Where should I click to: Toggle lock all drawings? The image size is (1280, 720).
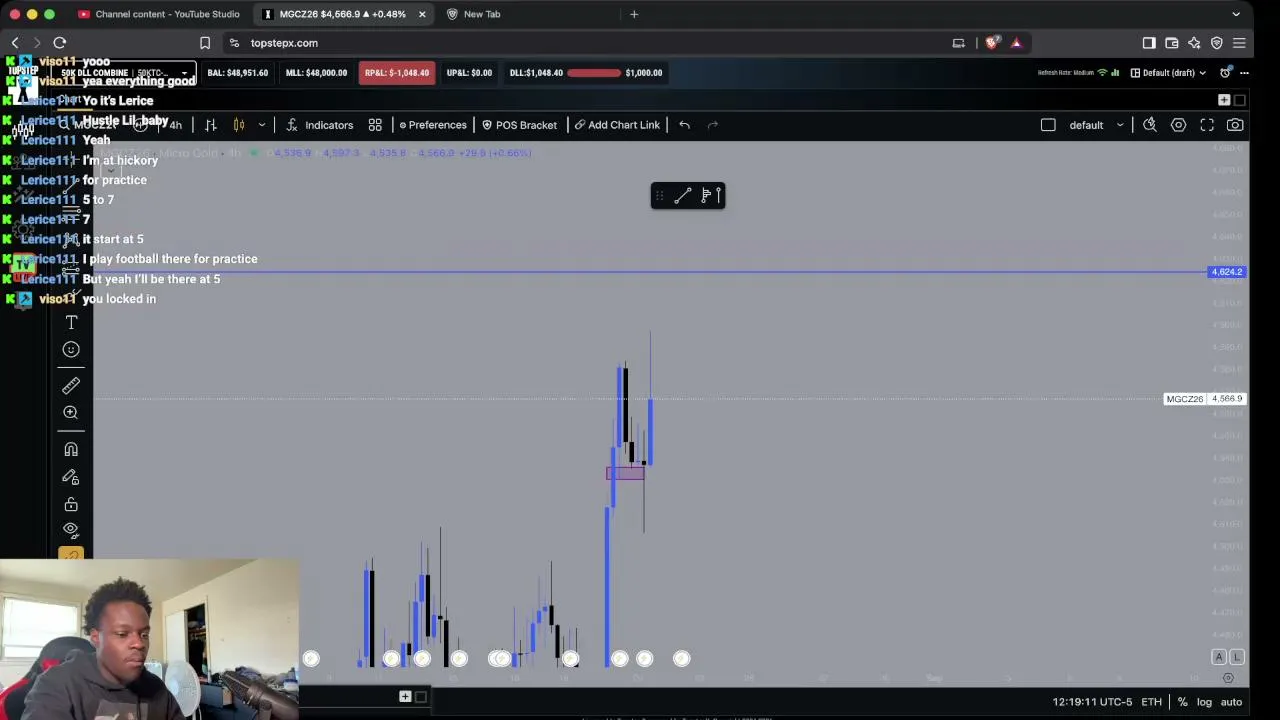71,504
